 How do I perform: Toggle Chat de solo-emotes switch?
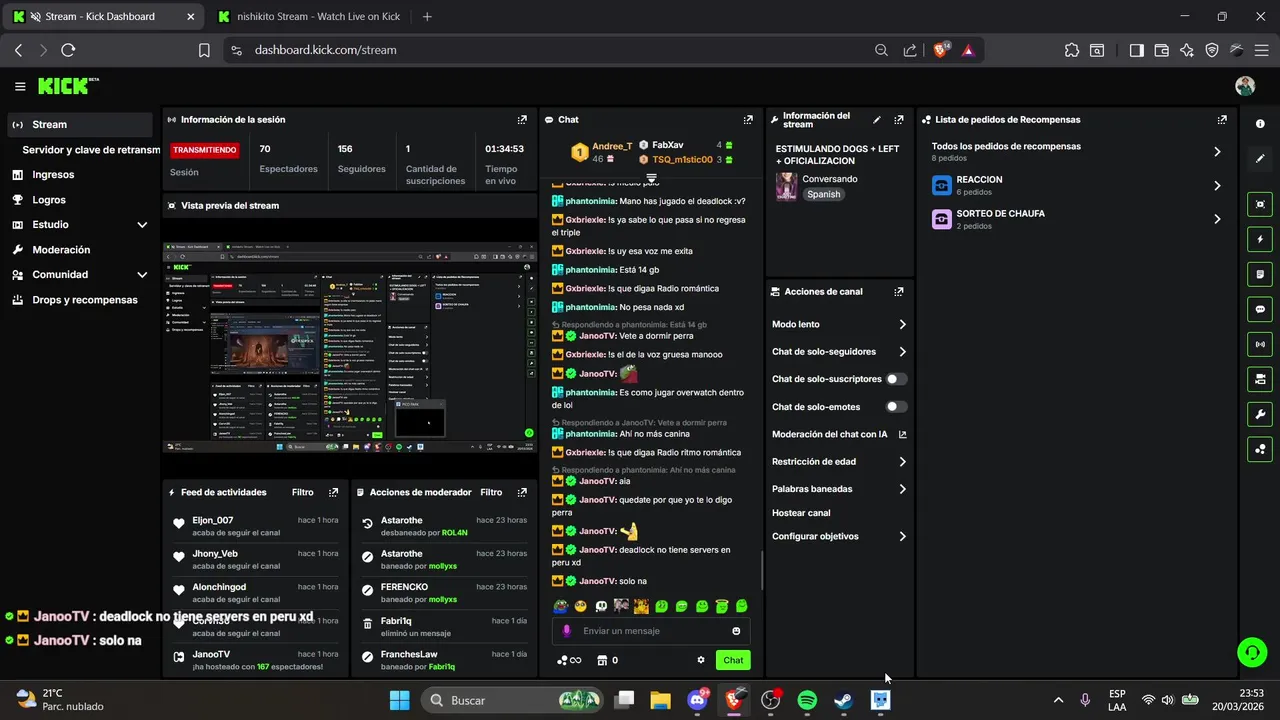click(x=897, y=407)
